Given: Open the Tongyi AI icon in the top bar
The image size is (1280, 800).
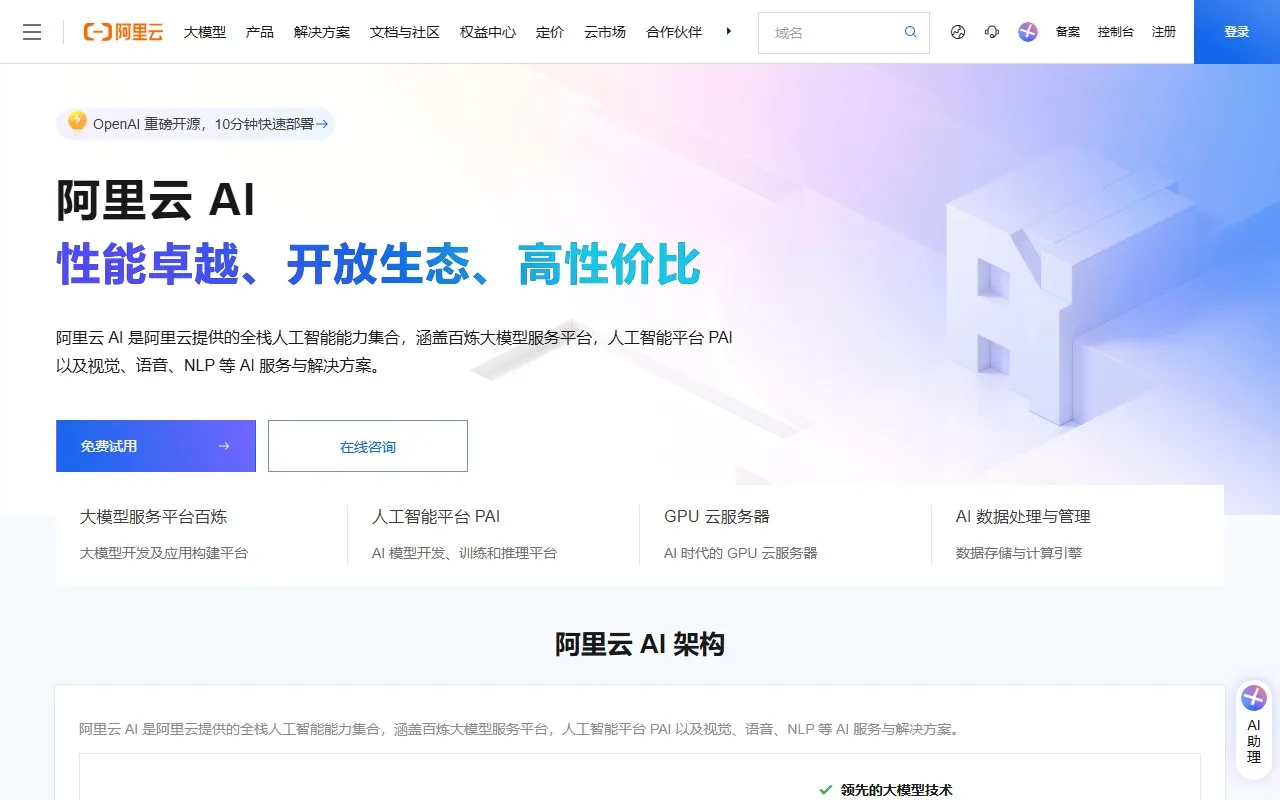Looking at the screenshot, I should [x=1027, y=32].
